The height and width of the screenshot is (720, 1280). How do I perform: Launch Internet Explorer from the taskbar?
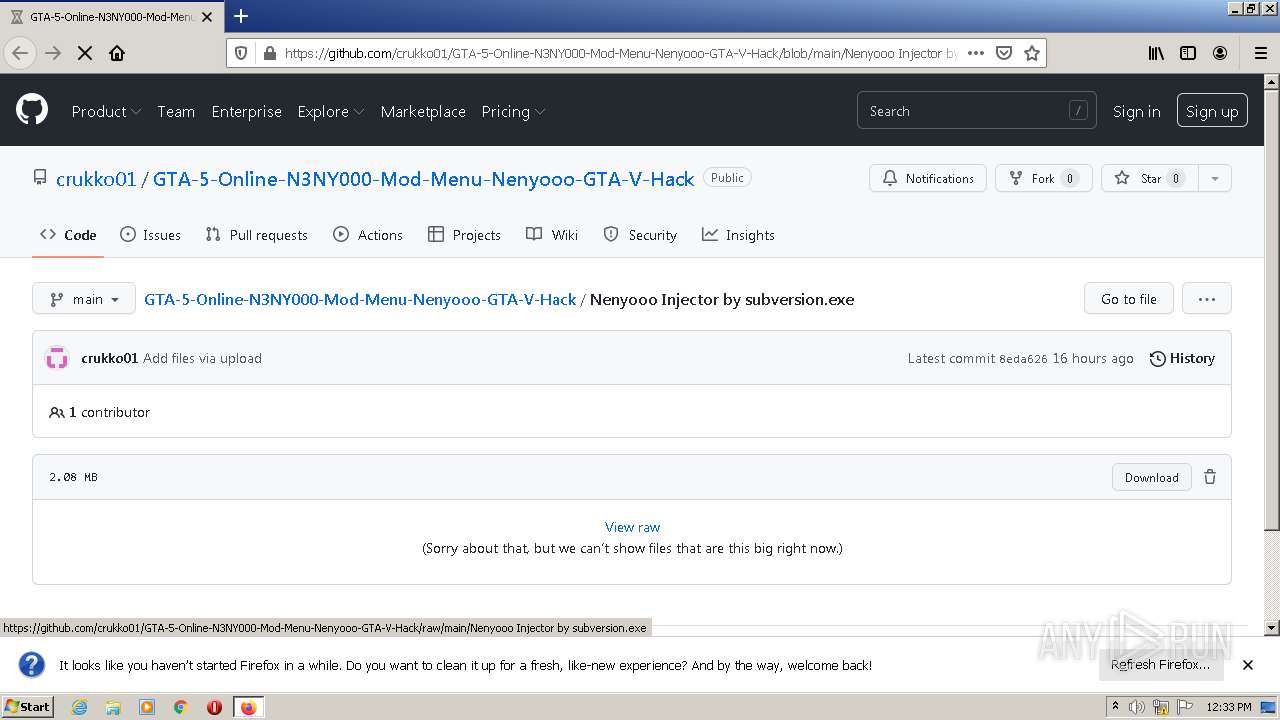[79, 707]
